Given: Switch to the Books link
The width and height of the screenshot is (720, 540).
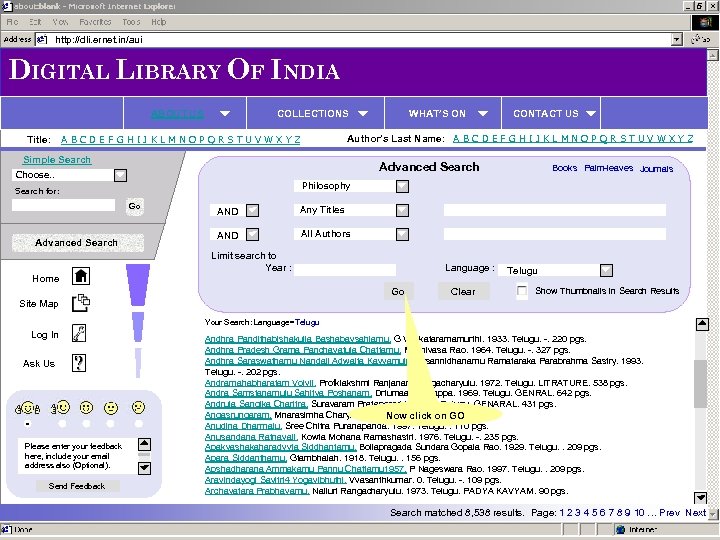Looking at the screenshot, I should [564, 168].
